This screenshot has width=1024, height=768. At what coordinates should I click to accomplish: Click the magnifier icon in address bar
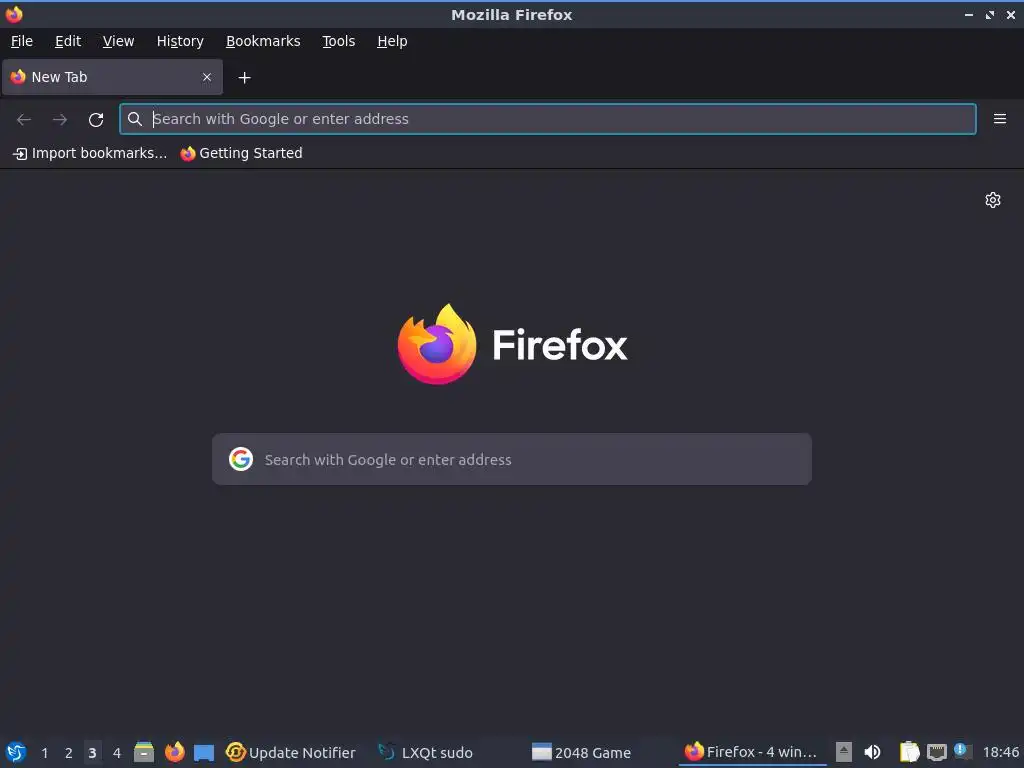pos(135,119)
